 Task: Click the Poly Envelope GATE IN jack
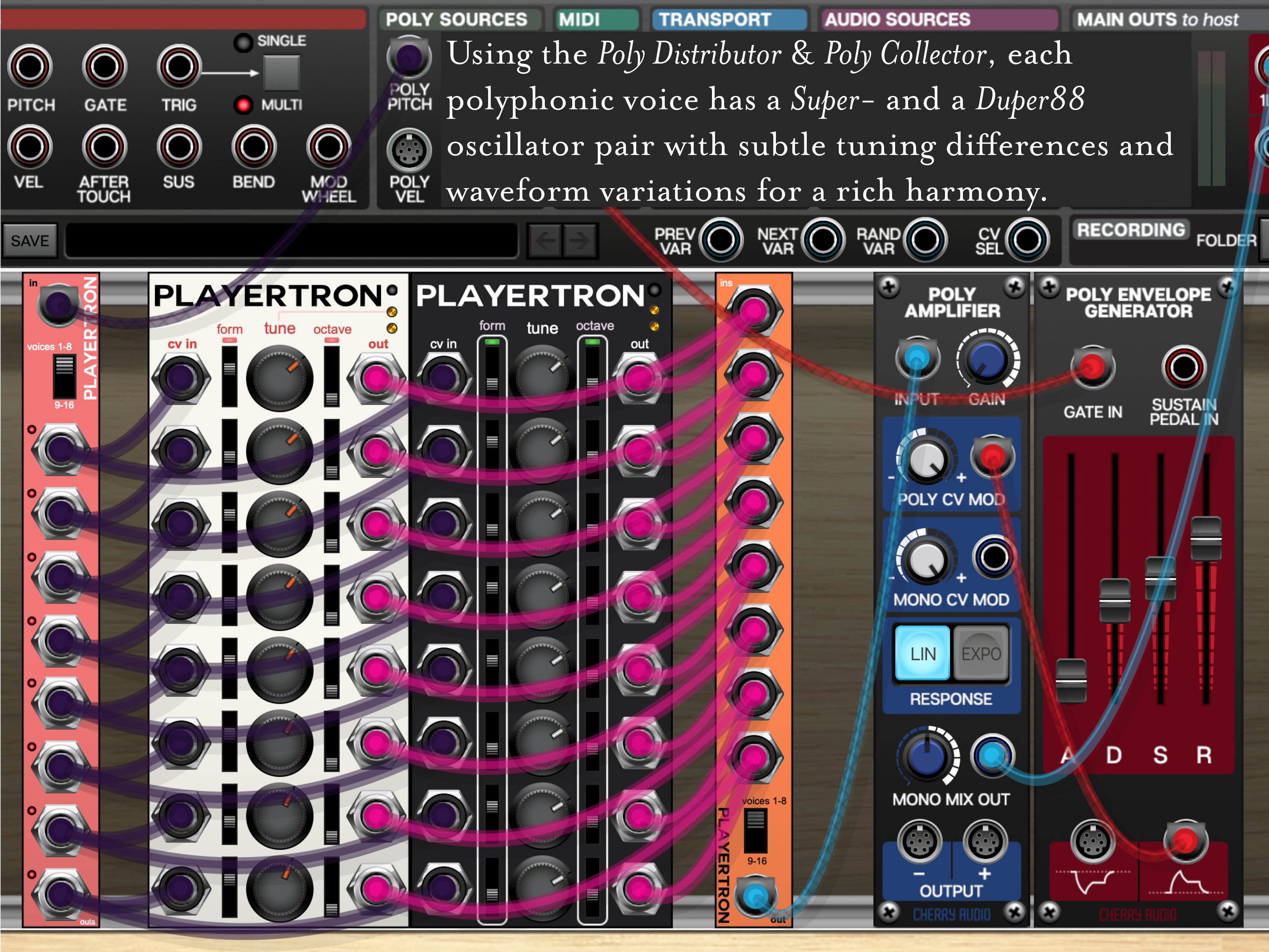[x=1092, y=367]
